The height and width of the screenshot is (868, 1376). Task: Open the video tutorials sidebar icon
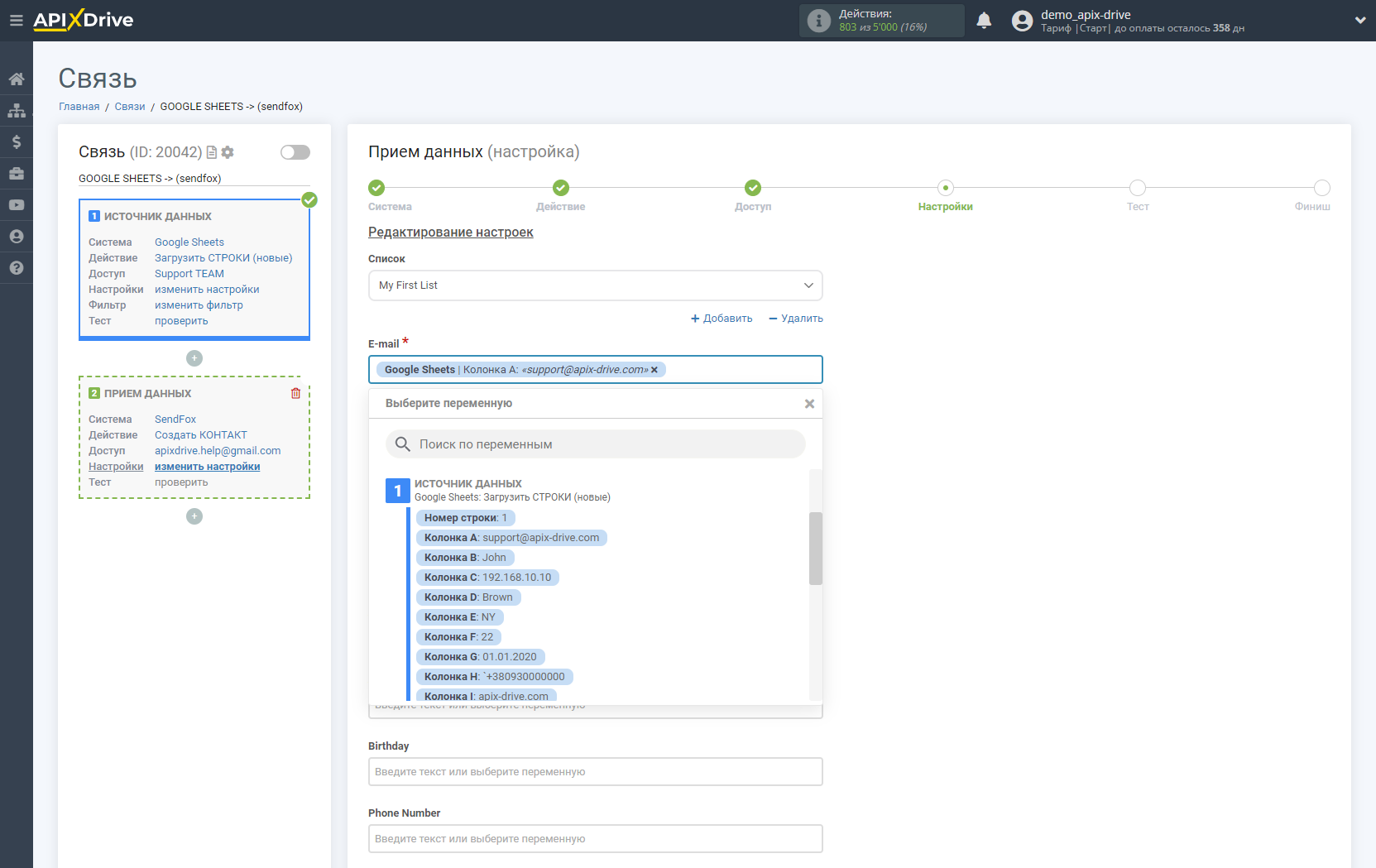(17, 205)
